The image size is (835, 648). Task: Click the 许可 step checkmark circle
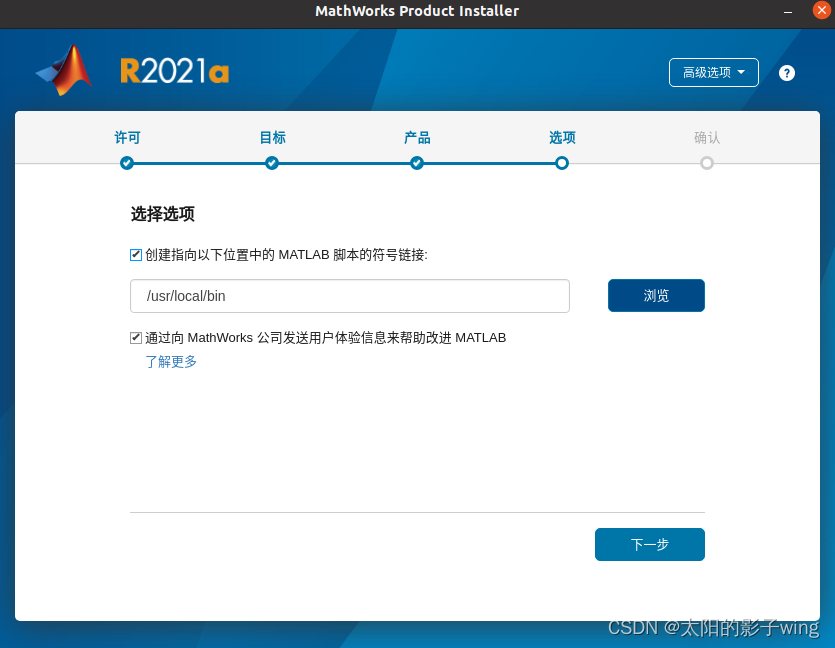point(127,163)
